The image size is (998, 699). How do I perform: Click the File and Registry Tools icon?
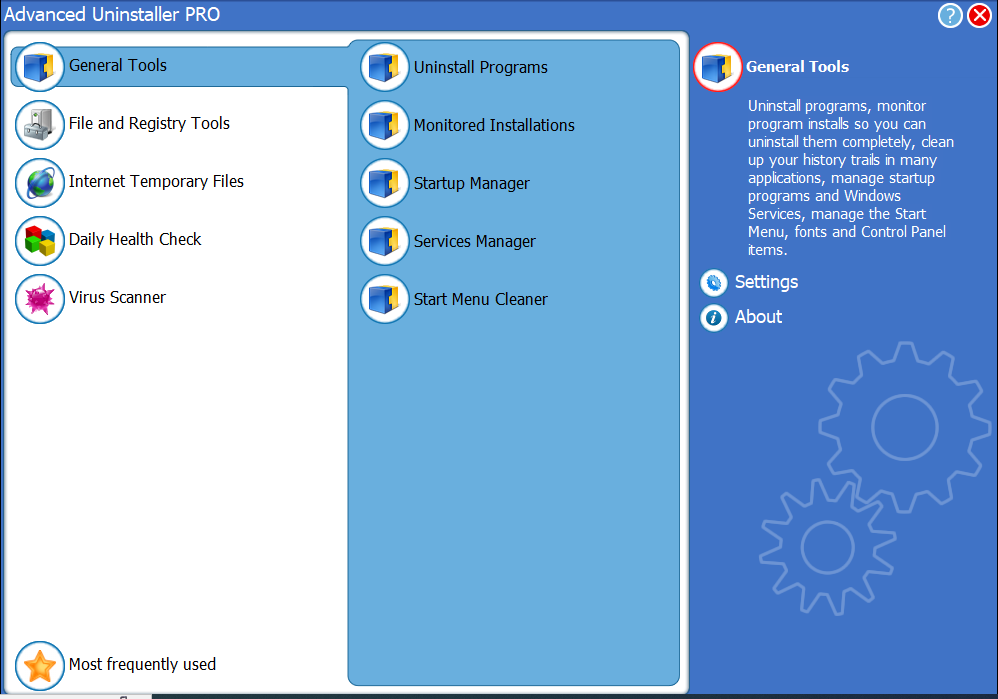click(39, 125)
